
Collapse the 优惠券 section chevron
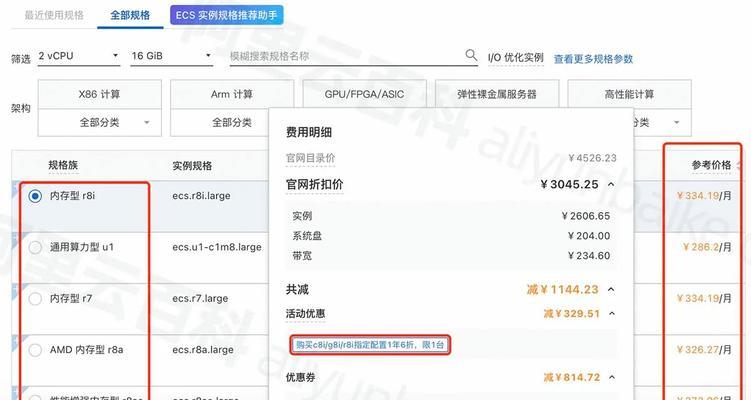tap(612, 377)
